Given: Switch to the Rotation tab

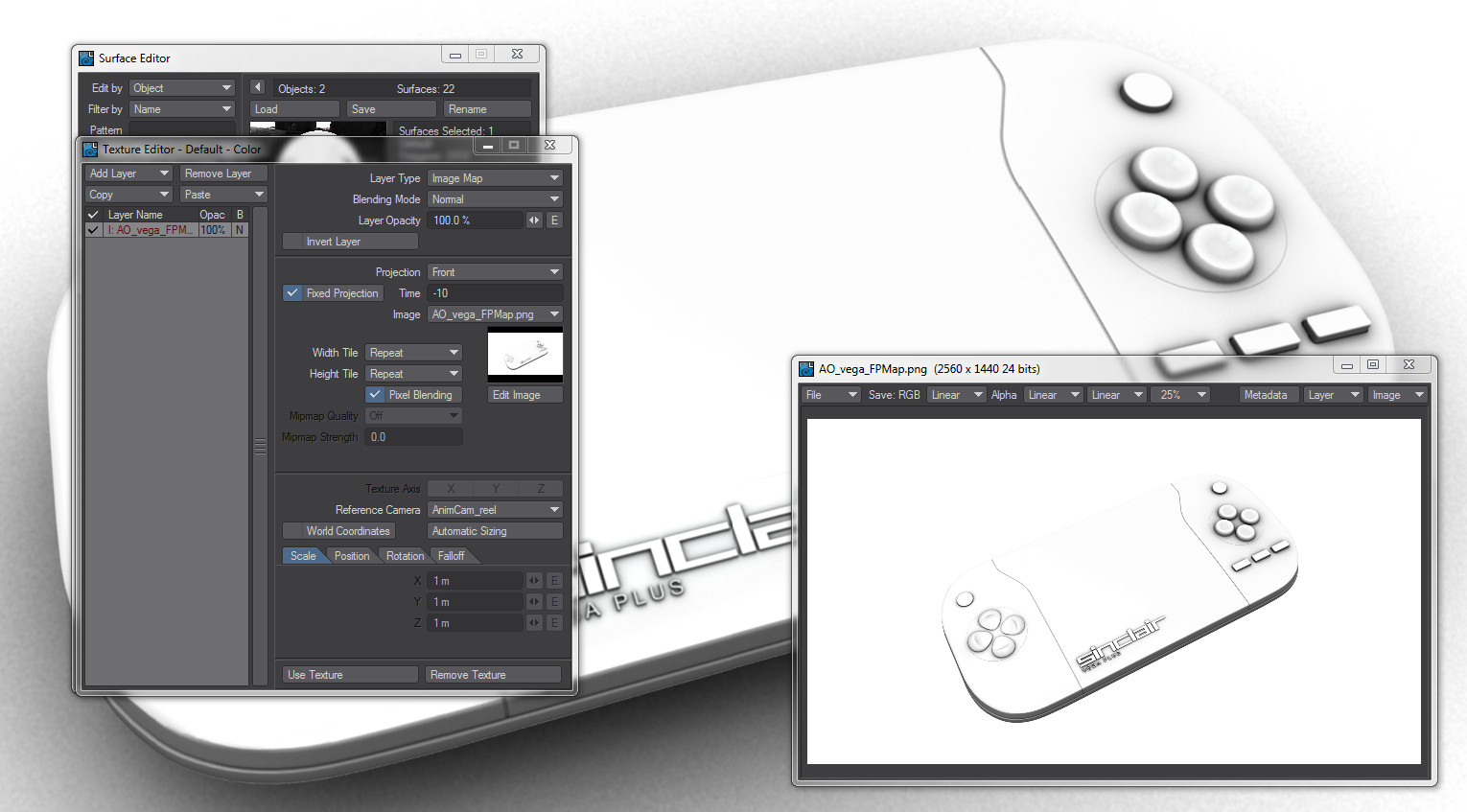Looking at the screenshot, I should pyautogui.click(x=405, y=556).
